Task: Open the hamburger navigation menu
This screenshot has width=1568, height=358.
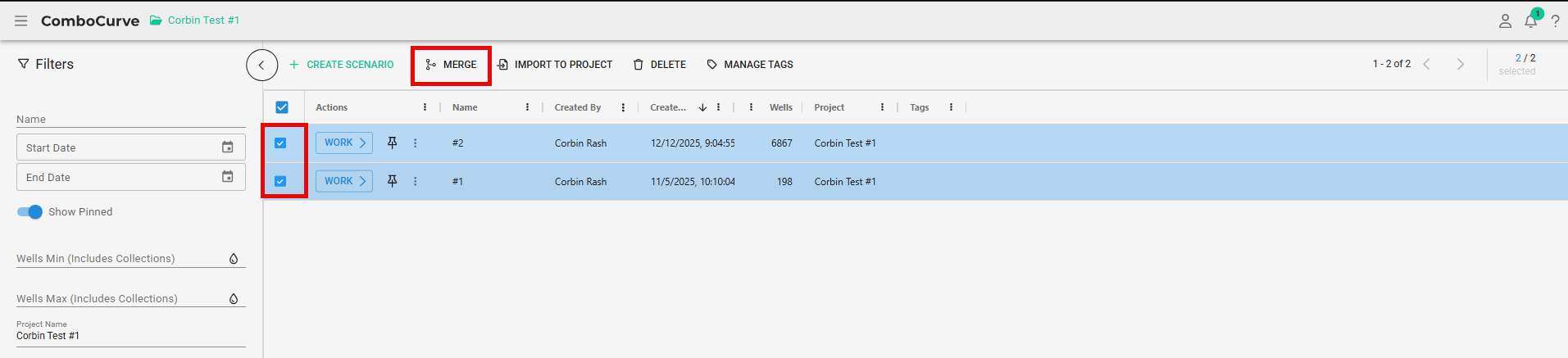Action: coord(20,20)
